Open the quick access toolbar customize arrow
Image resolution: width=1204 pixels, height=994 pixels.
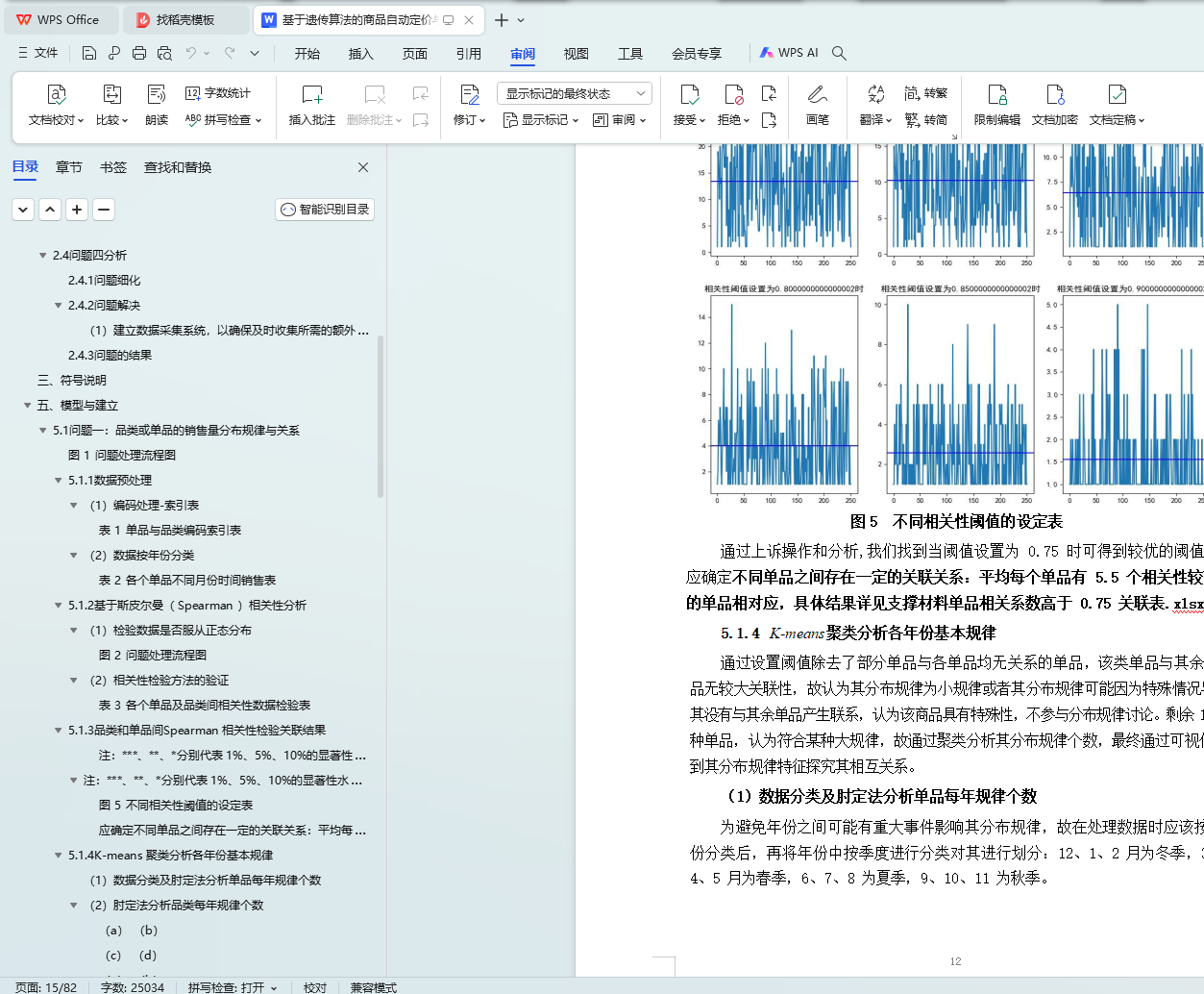tap(255, 53)
